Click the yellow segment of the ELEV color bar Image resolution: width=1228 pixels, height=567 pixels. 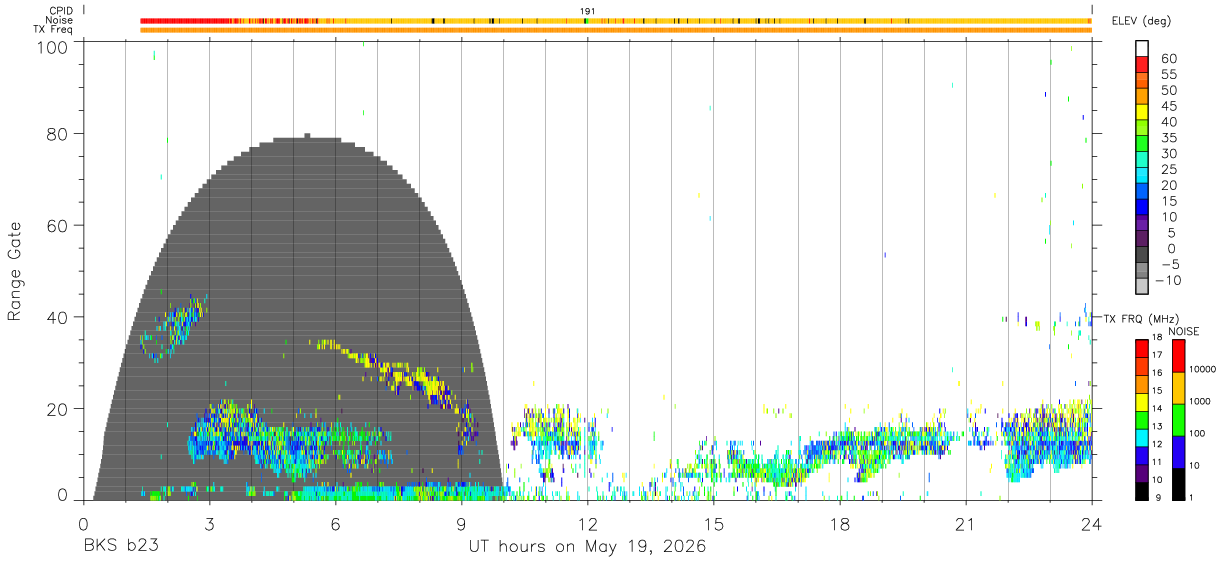tap(1141, 112)
